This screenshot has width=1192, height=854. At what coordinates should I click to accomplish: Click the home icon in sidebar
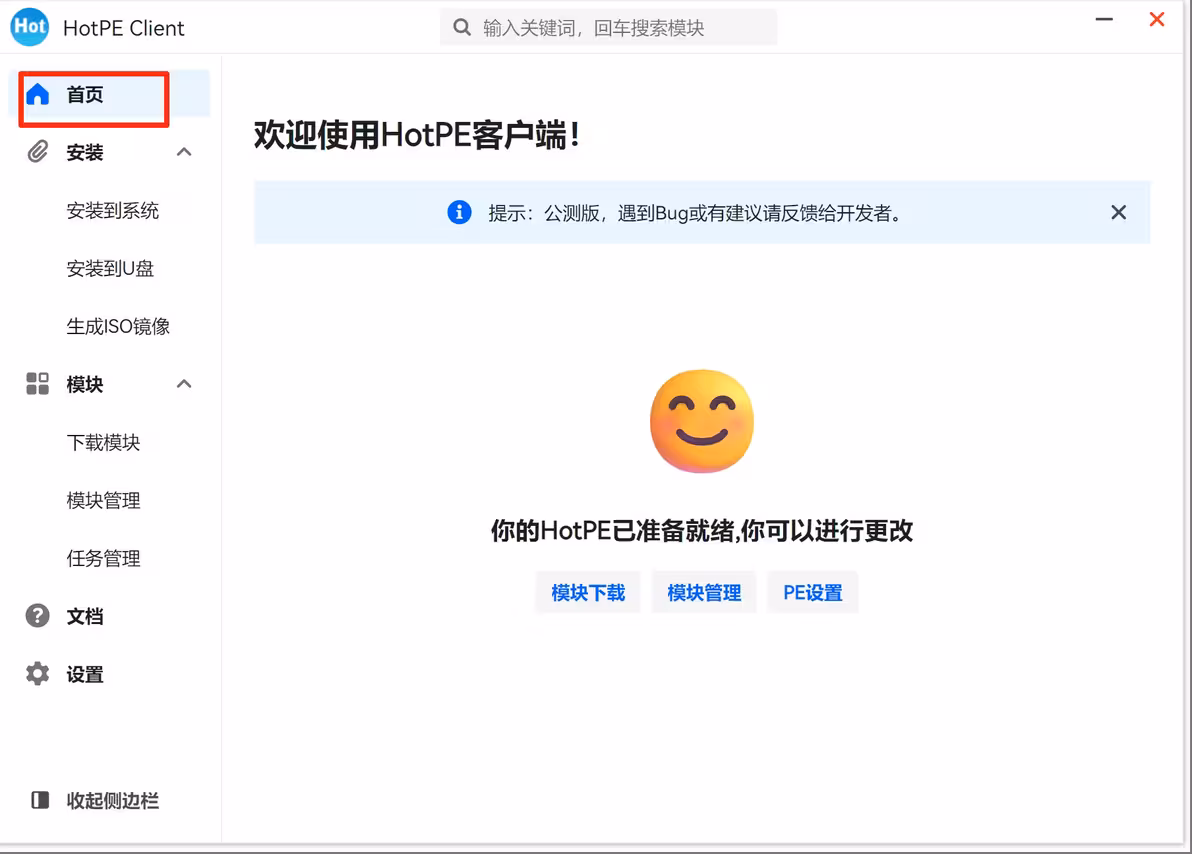click(x=37, y=94)
